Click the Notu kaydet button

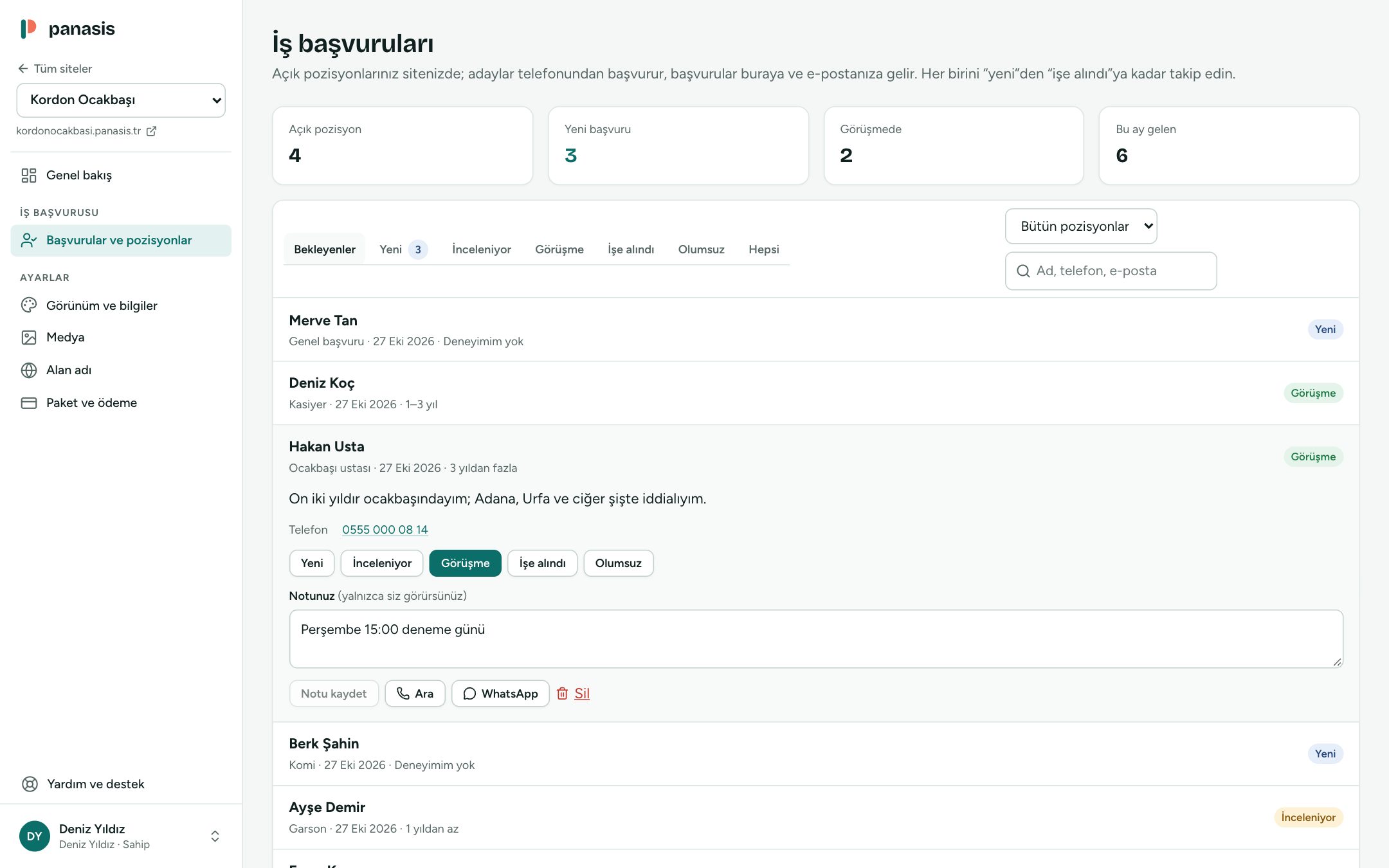coord(334,694)
